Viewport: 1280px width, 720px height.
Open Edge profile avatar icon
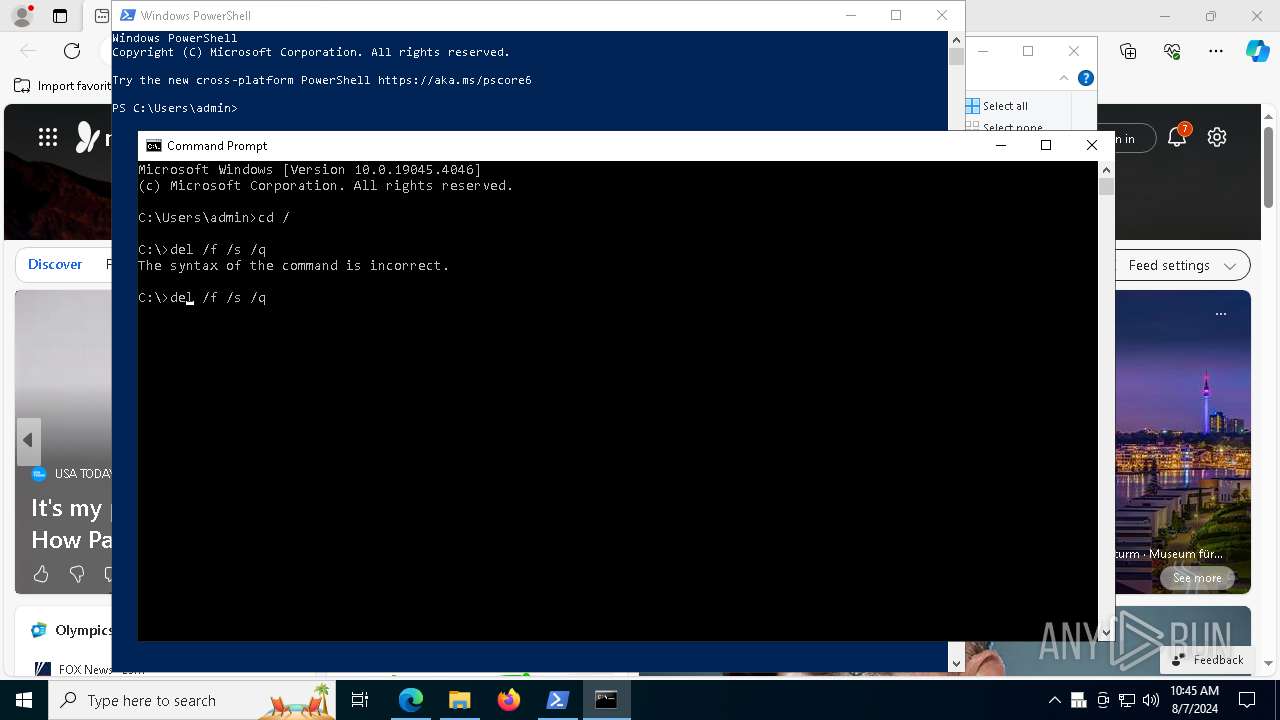(21, 16)
